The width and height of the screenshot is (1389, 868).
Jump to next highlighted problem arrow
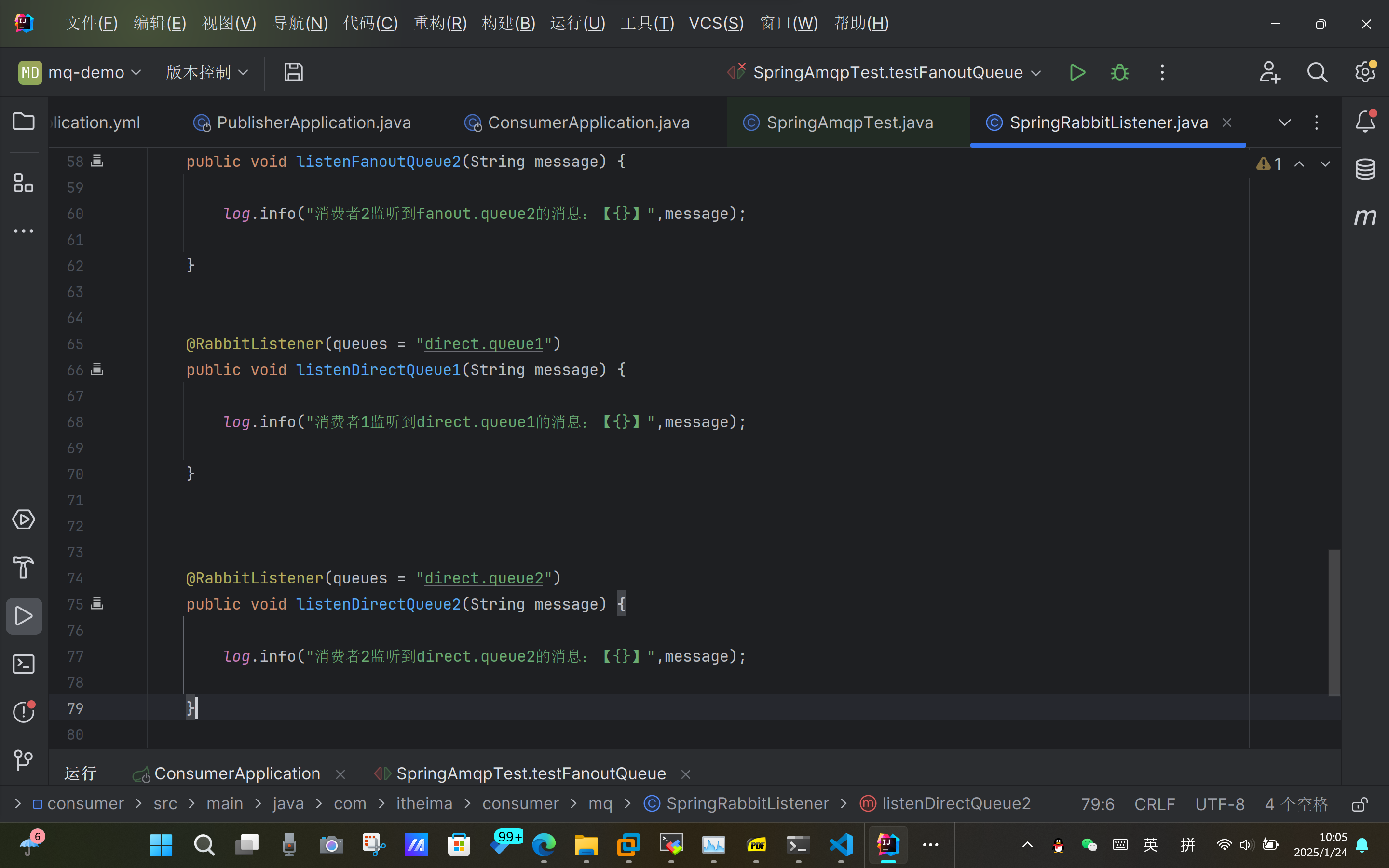pos(1325,163)
